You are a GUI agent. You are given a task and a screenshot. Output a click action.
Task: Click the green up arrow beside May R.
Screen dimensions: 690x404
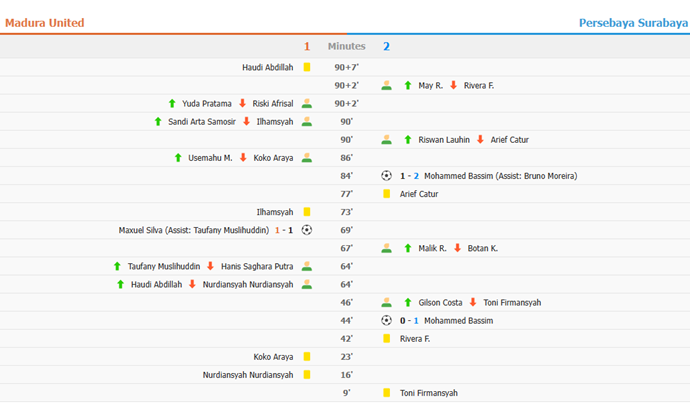[x=407, y=85]
